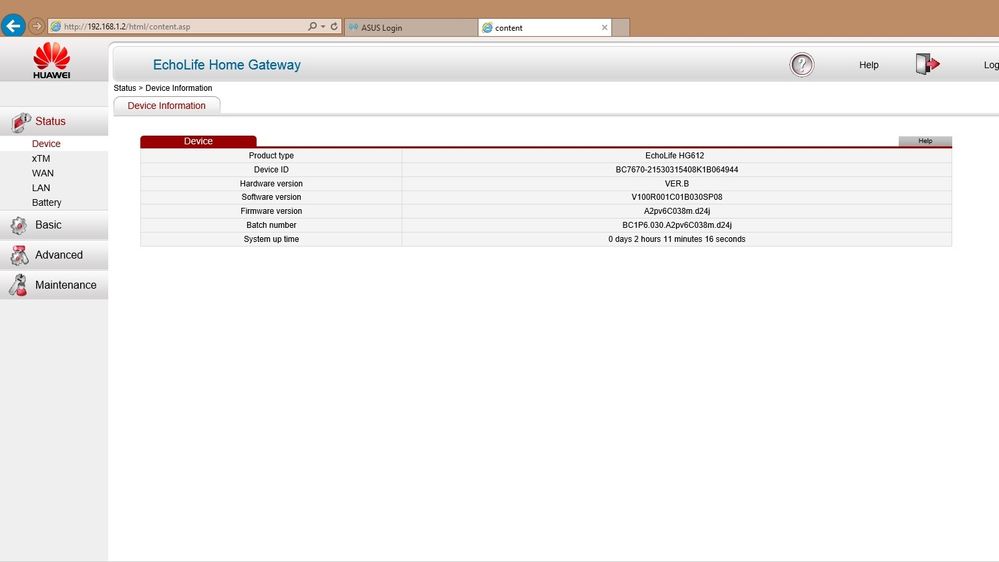Expand the Basic sidebar menu
Image resolution: width=999 pixels, height=562 pixels.
tap(48, 225)
